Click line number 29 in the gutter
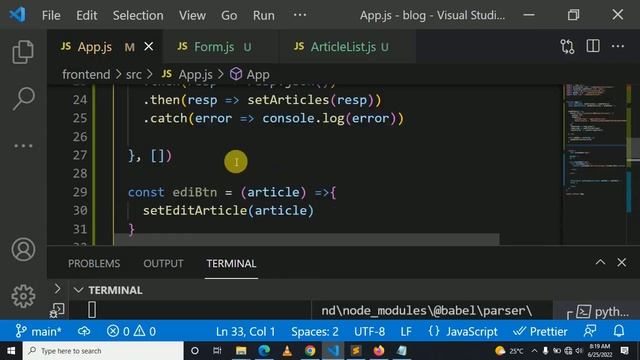Viewport: 640px width, 360px height. 80,192
